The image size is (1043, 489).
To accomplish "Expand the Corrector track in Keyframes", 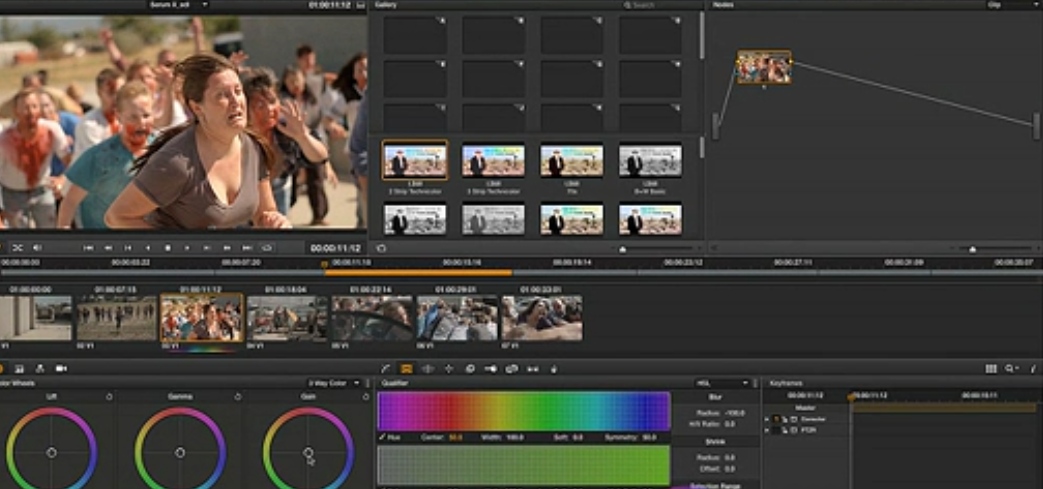I will point(767,419).
